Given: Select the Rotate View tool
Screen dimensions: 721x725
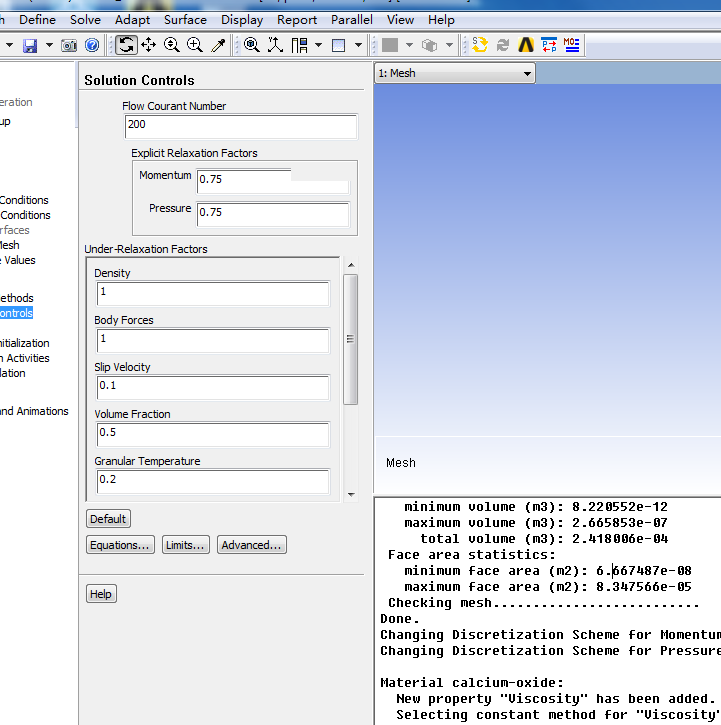Looking at the screenshot, I should [126, 45].
